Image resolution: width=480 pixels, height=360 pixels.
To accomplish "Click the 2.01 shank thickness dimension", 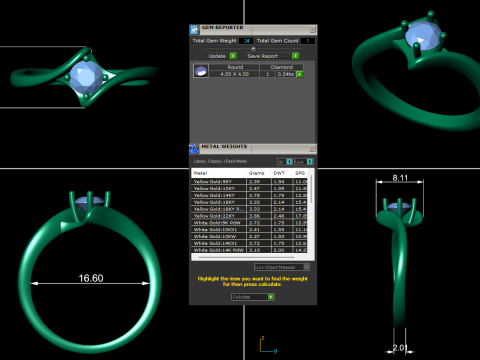I will point(400,348).
